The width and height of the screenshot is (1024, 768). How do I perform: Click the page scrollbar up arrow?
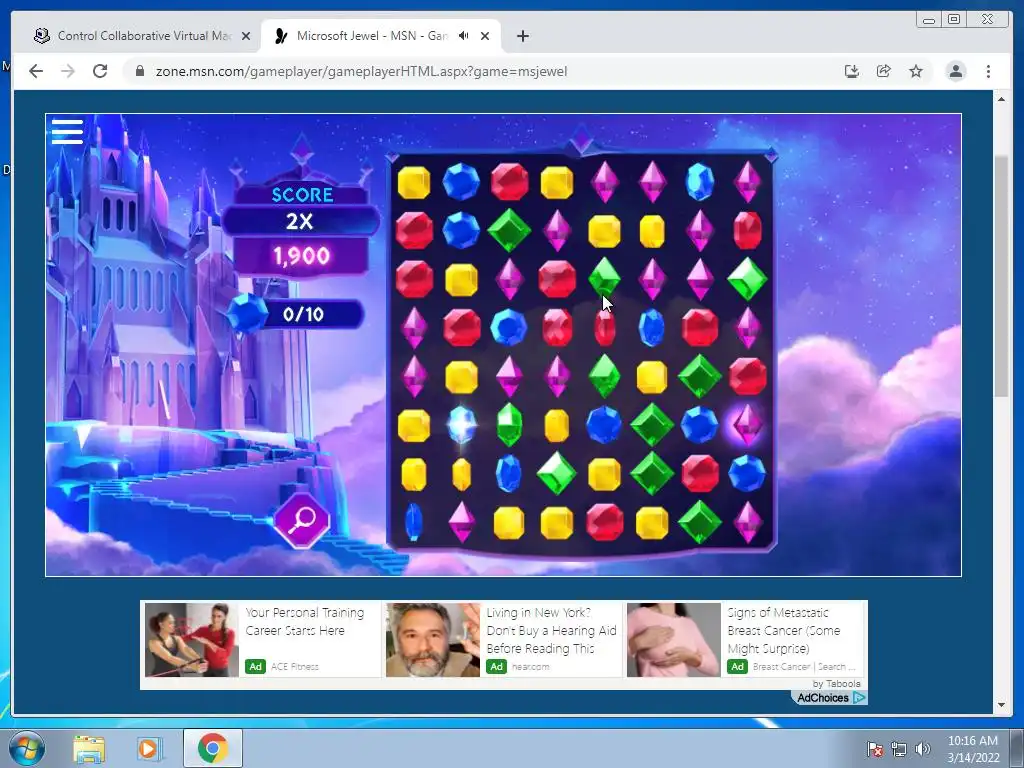click(1001, 99)
